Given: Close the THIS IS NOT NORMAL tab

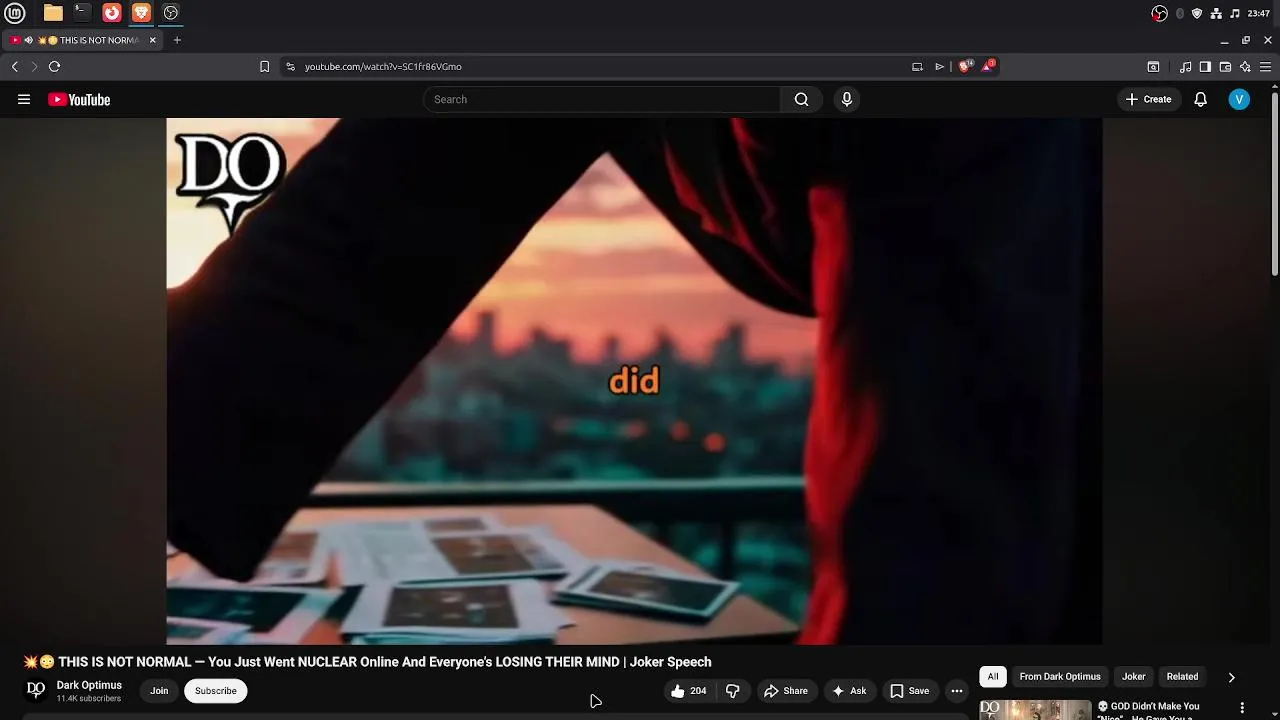Looking at the screenshot, I should click(x=153, y=40).
